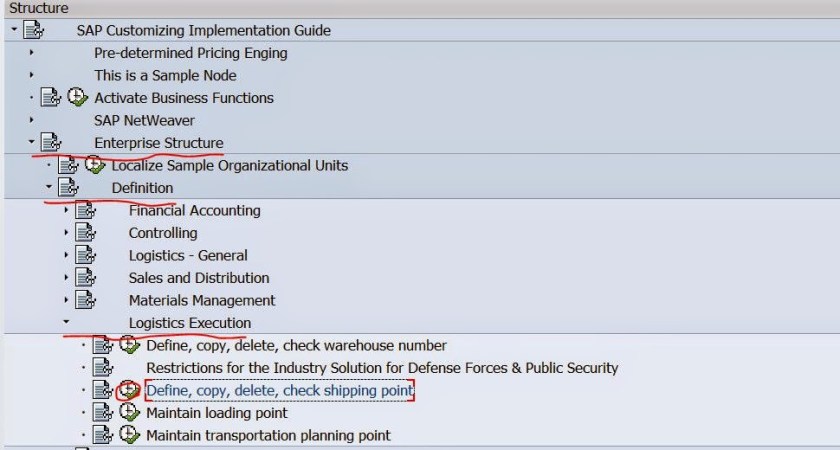840x450 pixels.
Task: Expand Logistics - General node
Action: tap(66, 255)
